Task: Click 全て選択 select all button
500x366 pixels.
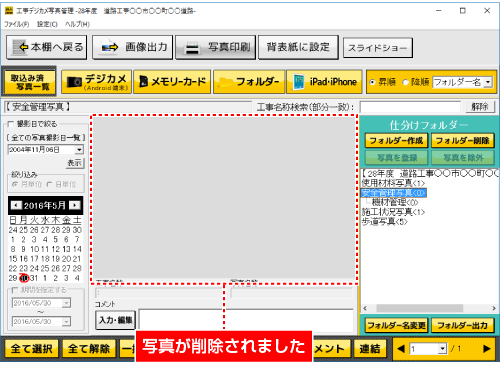Action: pos(32,349)
